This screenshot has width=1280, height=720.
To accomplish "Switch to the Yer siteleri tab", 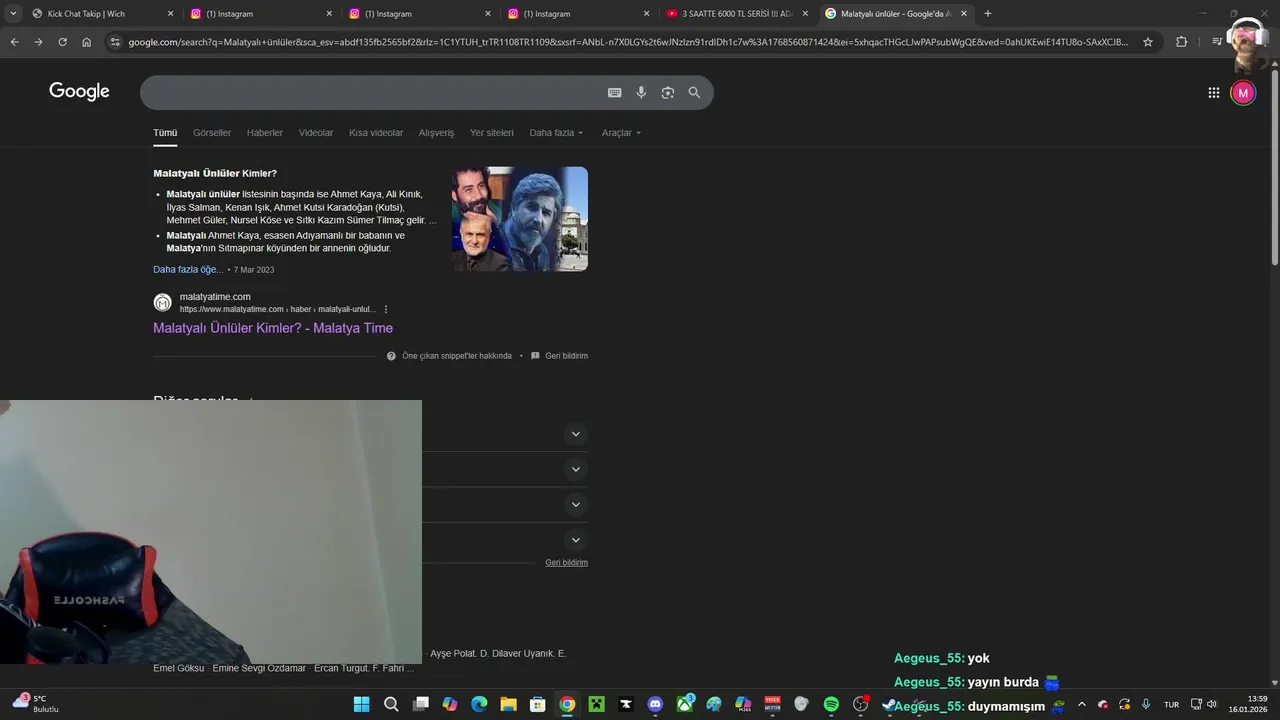I will tap(492, 133).
